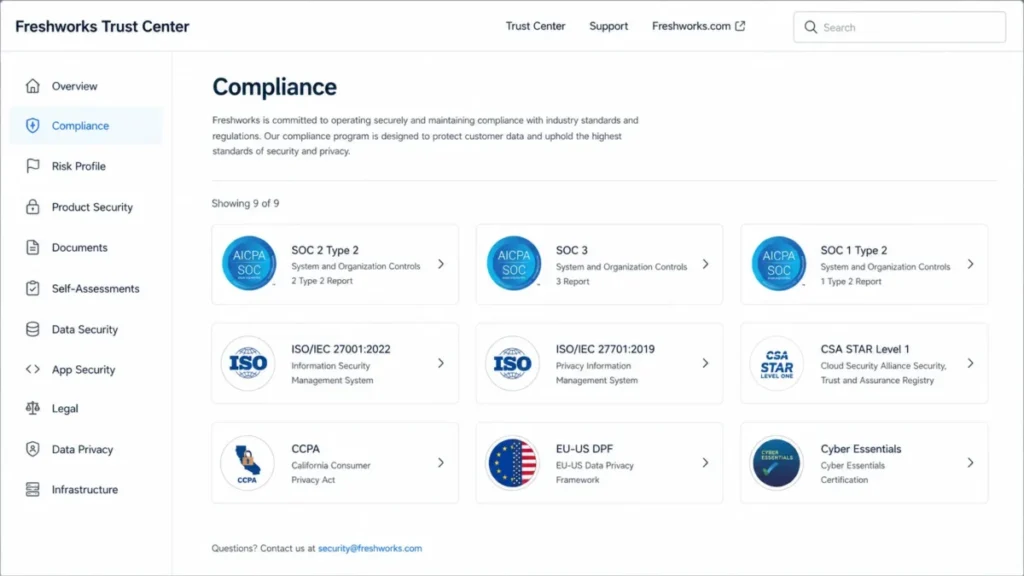
Task: Select Infrastructure label in sidebar
Action: pyautogui.click(x=85, y=490)
